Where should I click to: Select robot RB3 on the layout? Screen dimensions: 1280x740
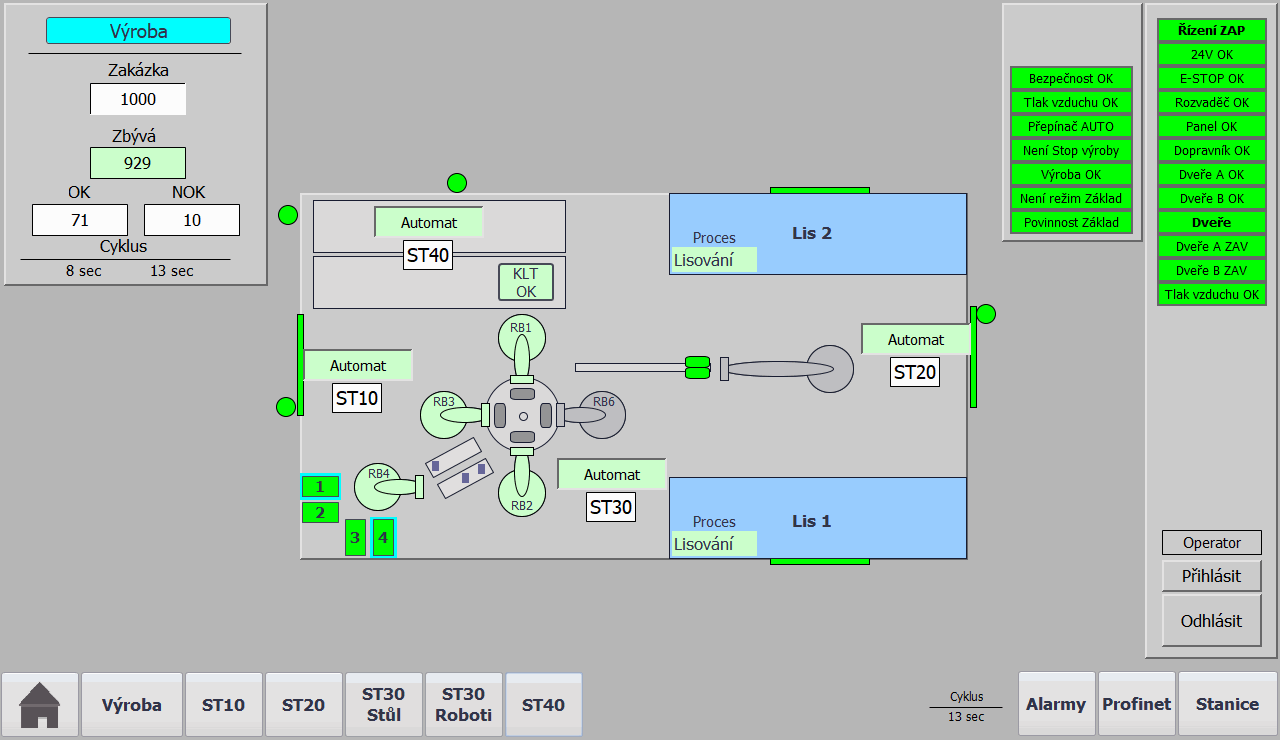point(445,414)
